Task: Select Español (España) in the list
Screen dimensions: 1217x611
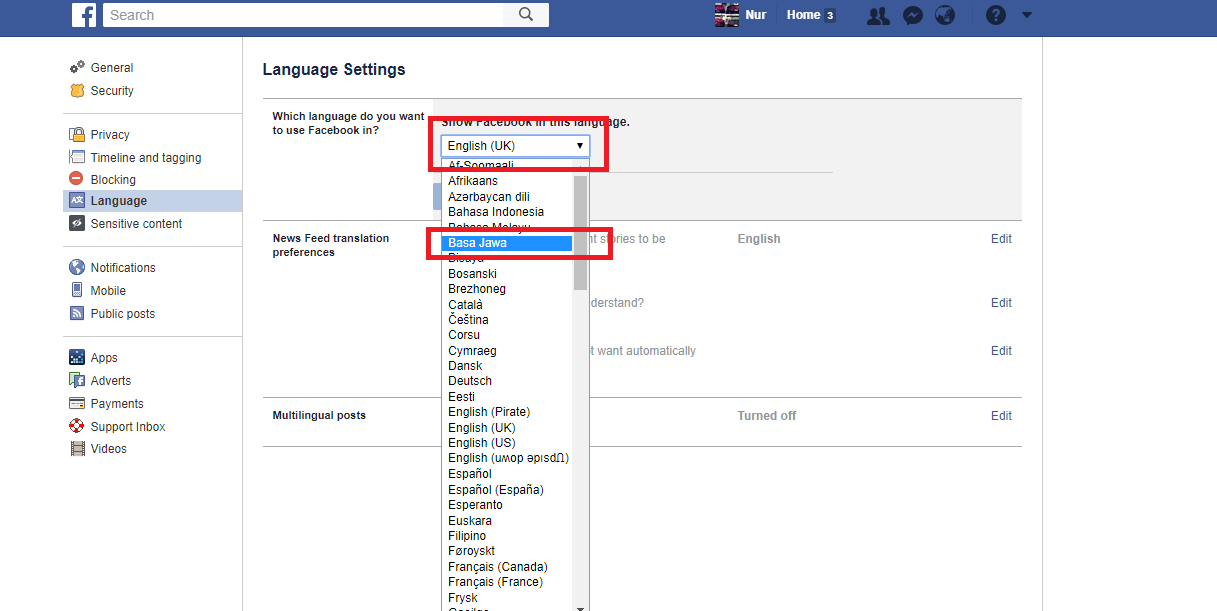Action: [496, 490]
